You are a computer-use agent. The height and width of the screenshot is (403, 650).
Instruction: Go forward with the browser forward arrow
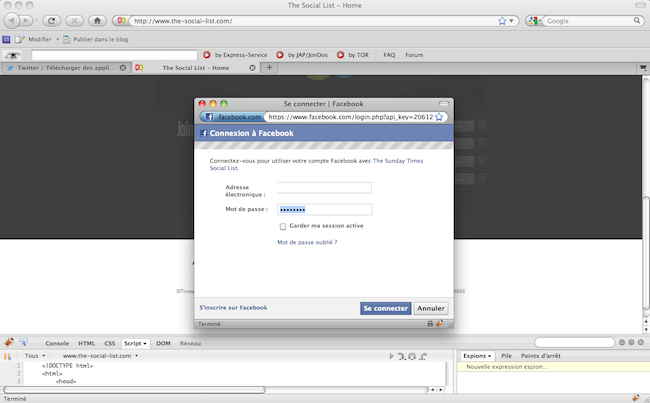coord(26,20)
